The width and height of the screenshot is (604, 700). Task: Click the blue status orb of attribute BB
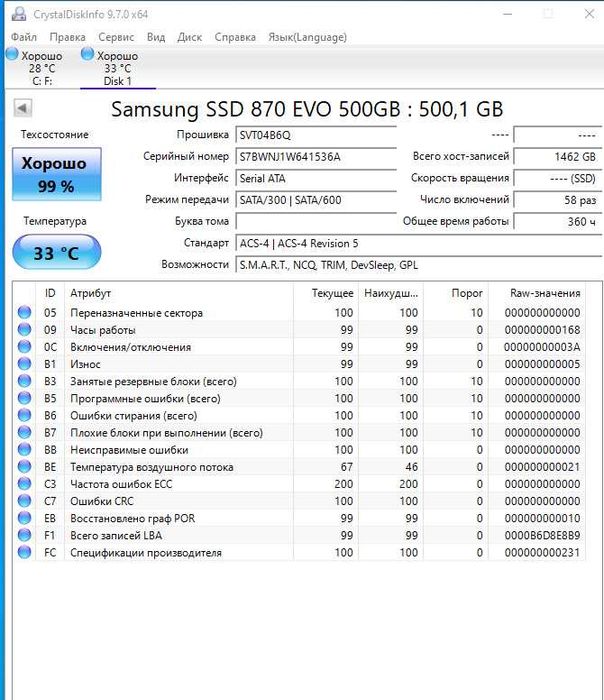[x=24, y=449]
